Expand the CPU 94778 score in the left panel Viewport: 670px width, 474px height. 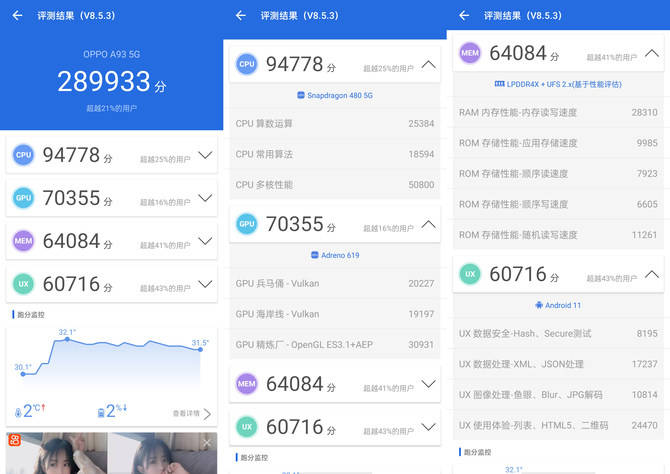click(205, 155)
